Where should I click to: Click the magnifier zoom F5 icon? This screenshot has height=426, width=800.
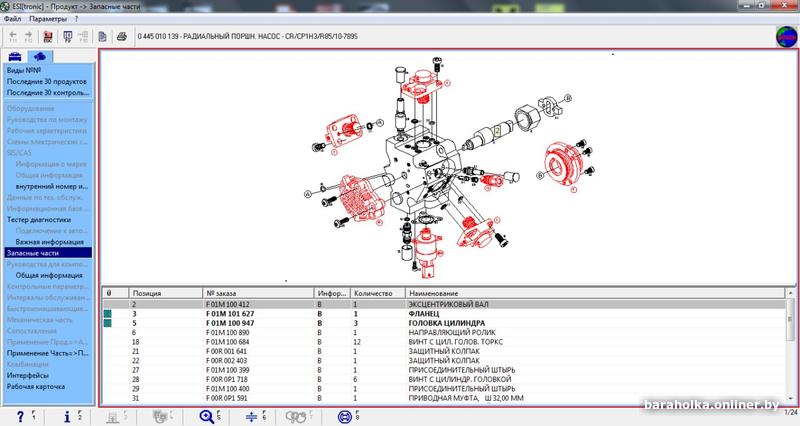[x=207, y=416]
